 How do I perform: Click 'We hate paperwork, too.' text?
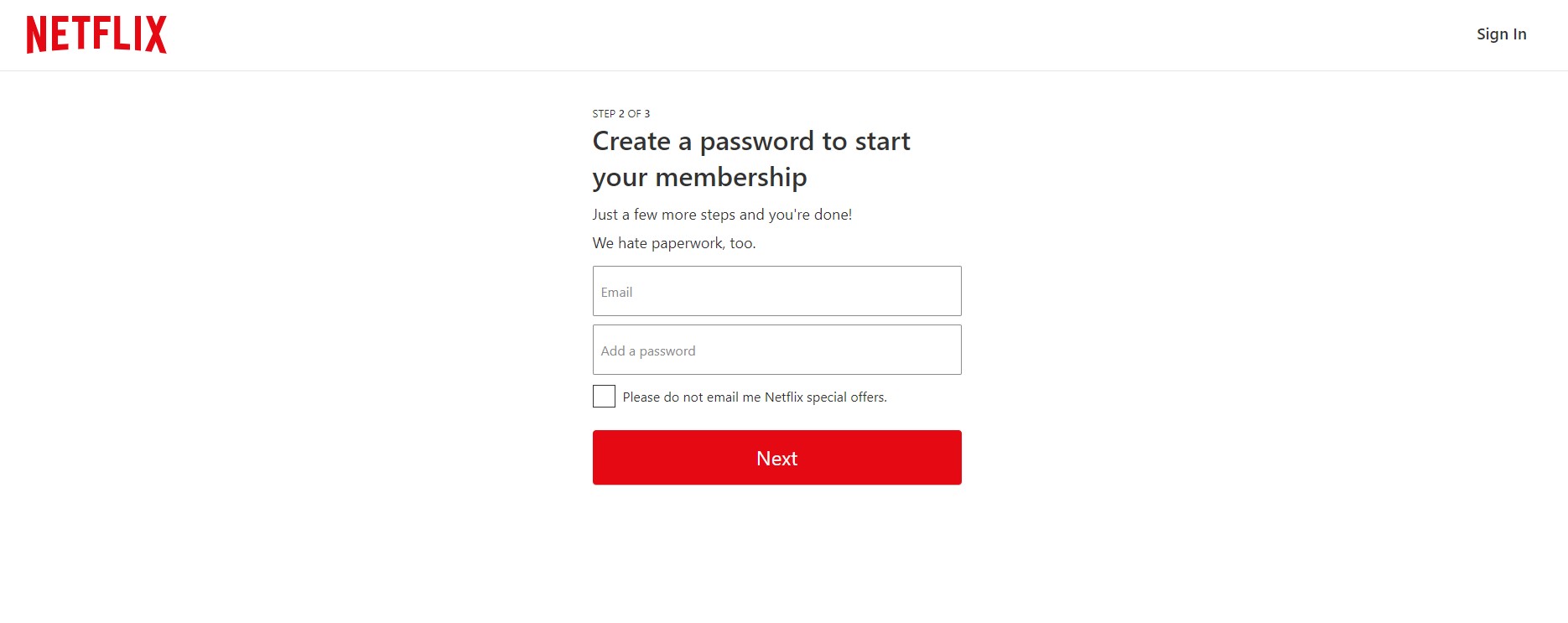click(673, 242)
